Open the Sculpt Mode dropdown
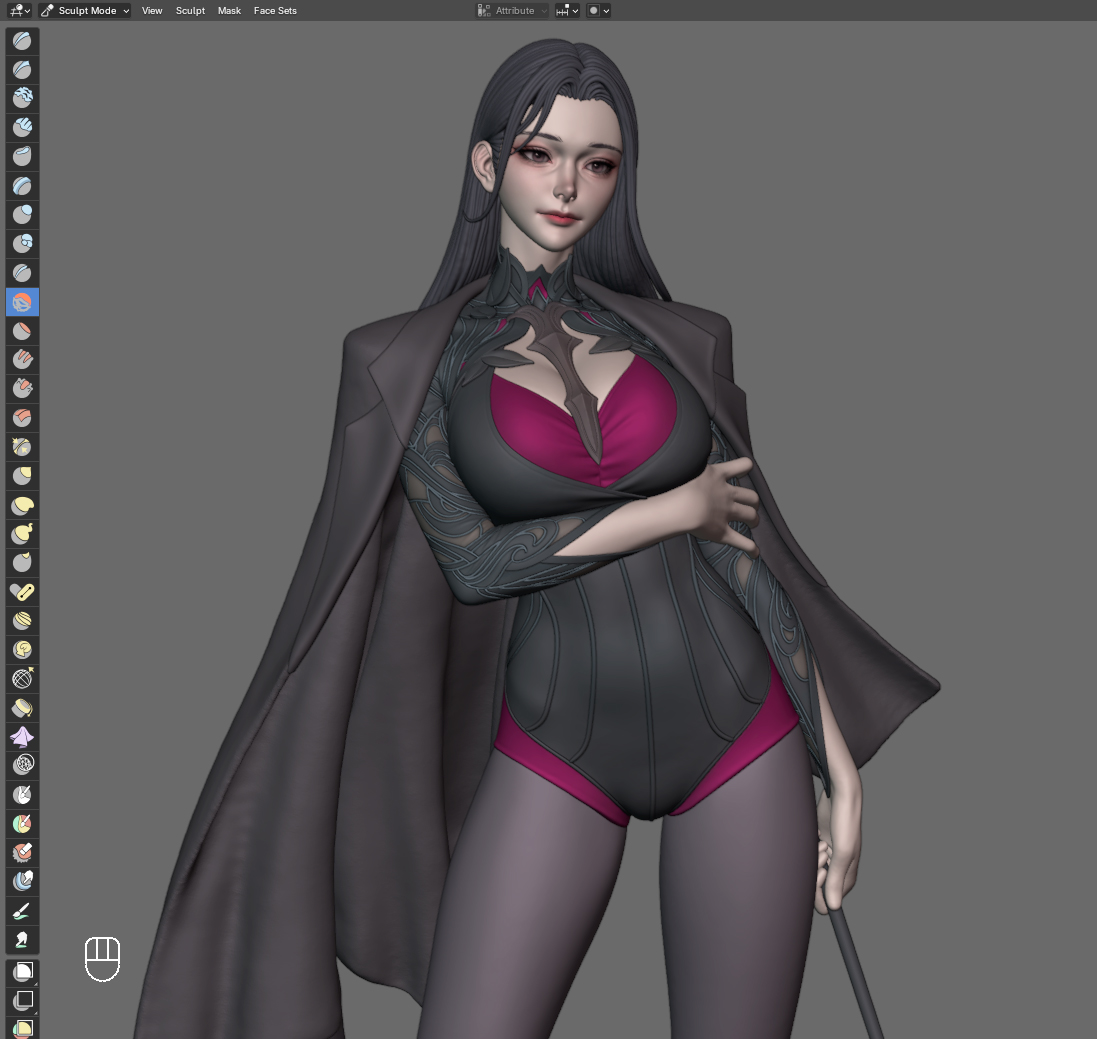Screen dimensions: 1097x1039 click(85, 10)
